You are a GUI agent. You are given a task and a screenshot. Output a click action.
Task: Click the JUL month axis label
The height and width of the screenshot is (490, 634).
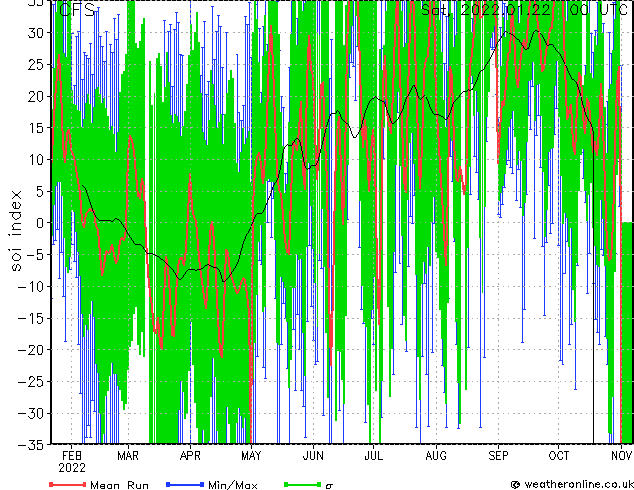click(373, 456)
